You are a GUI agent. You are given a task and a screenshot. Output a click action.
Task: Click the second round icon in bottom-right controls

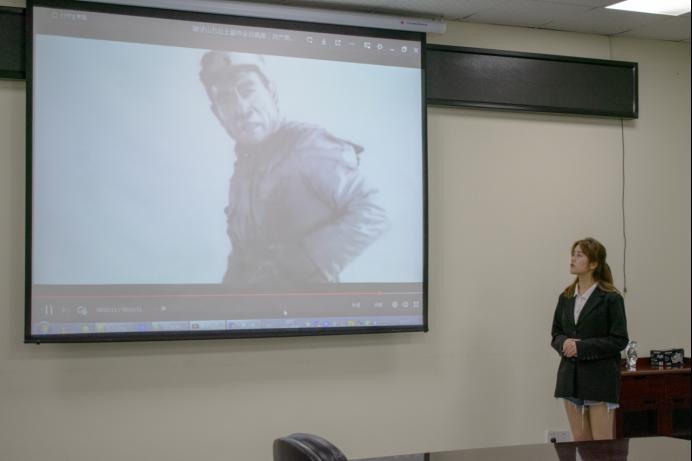[405, 305]
